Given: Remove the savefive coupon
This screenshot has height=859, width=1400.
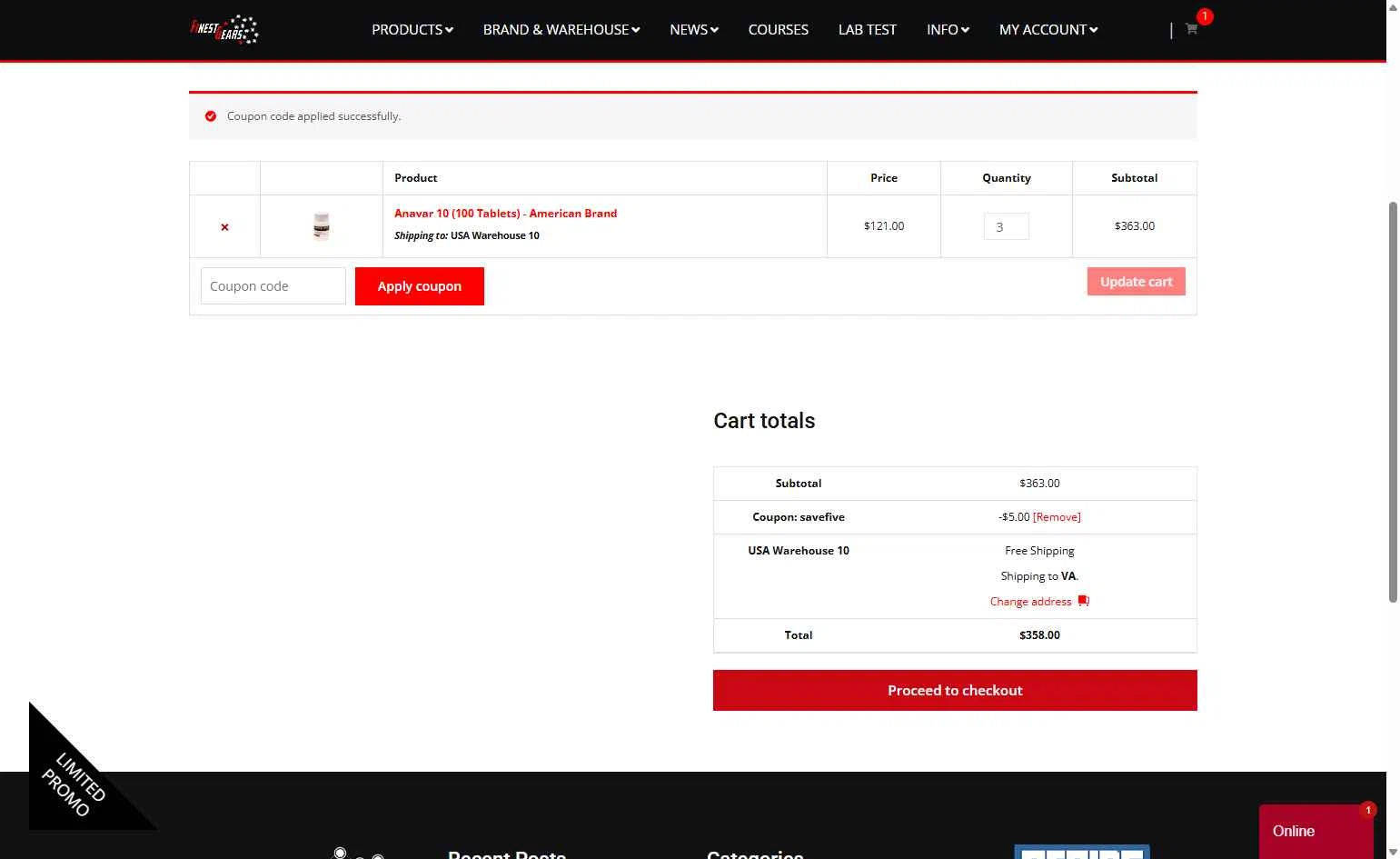Looking at the screenshot, I should [1057, 517].
